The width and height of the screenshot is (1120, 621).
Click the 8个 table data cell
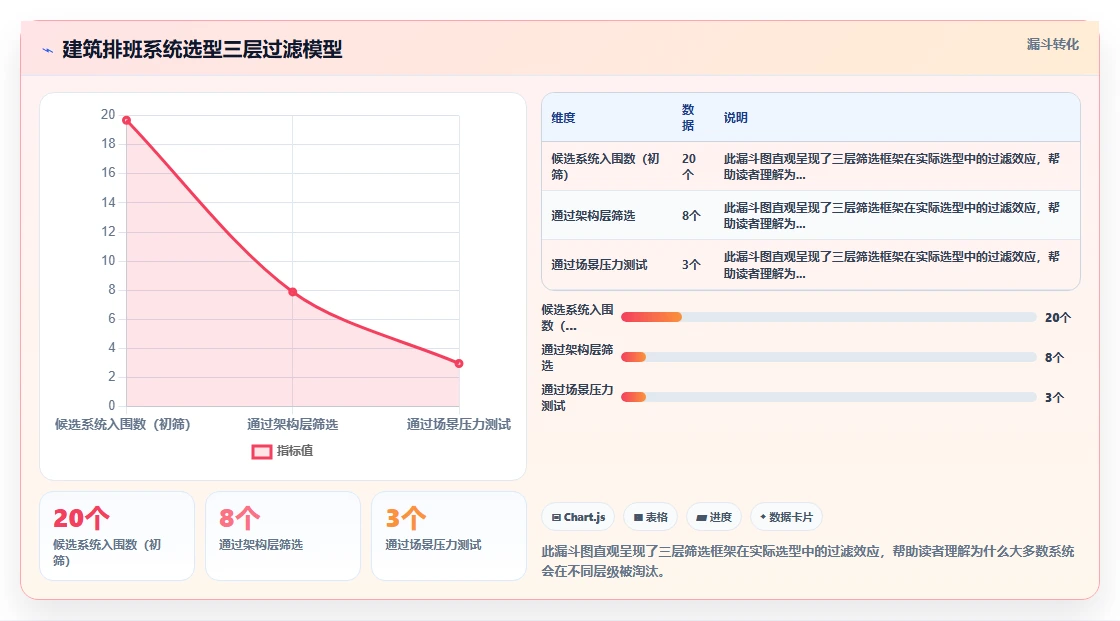[691, 216]
